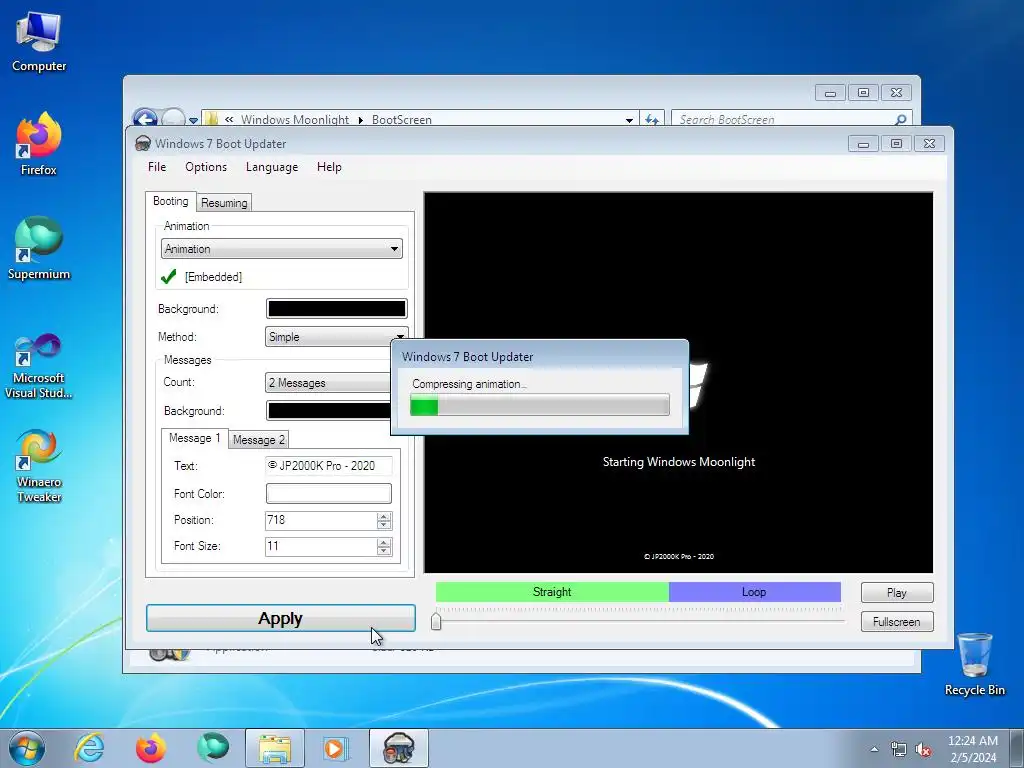Click the green checkmark beside Embedded
This screenshot has width=1024, height=768.
coord(168,277)
